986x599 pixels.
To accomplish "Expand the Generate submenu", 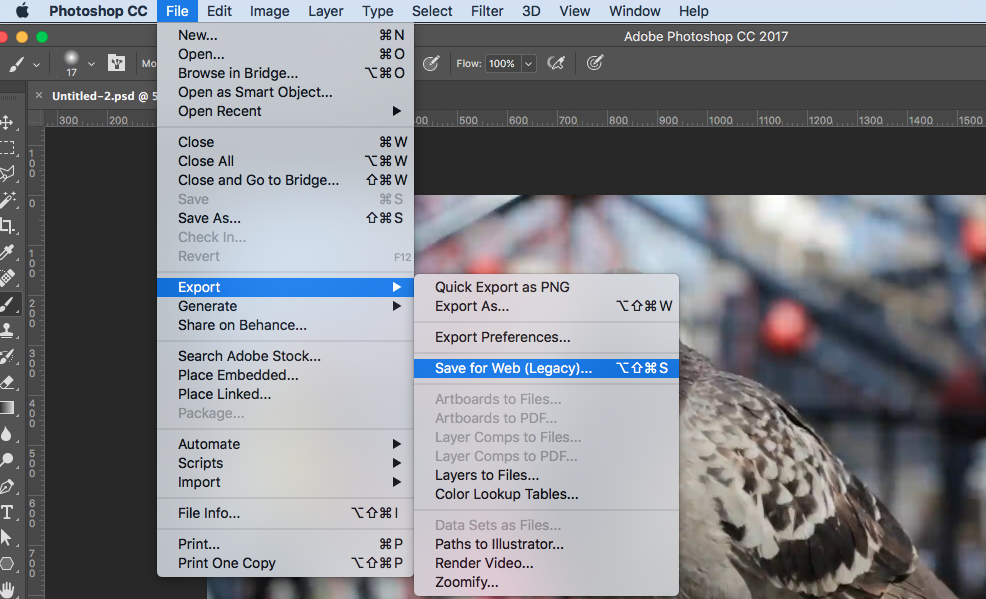I will tap(285, 306).
